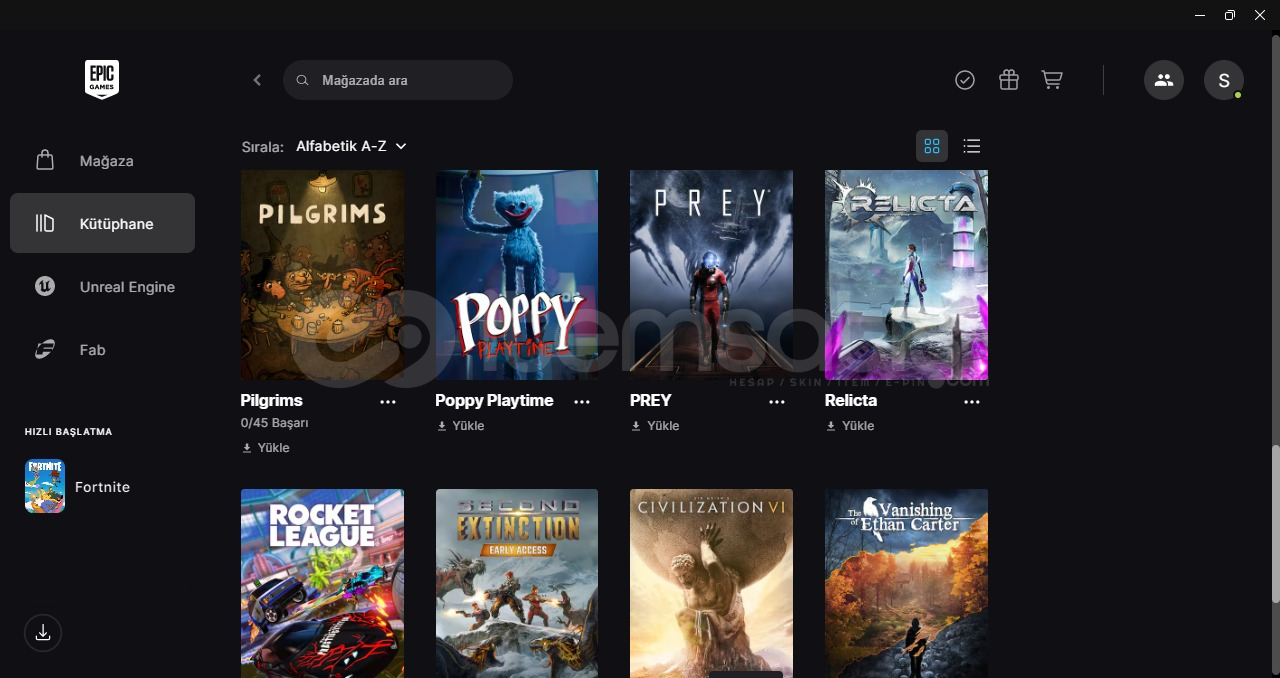Click the Sırala: label
The width and height of the screenshot is (1280, 678).
263,147
